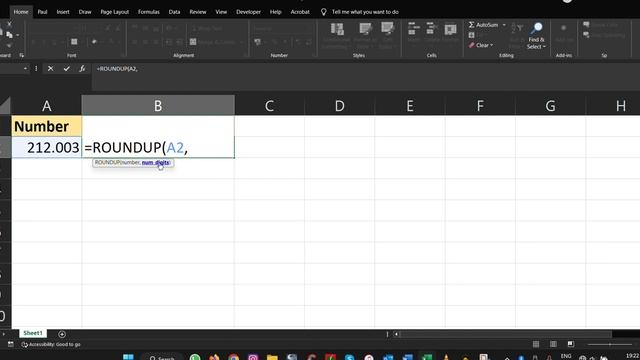
Task: Adjust the zoom slider in status bar
Action: point(609,344)
